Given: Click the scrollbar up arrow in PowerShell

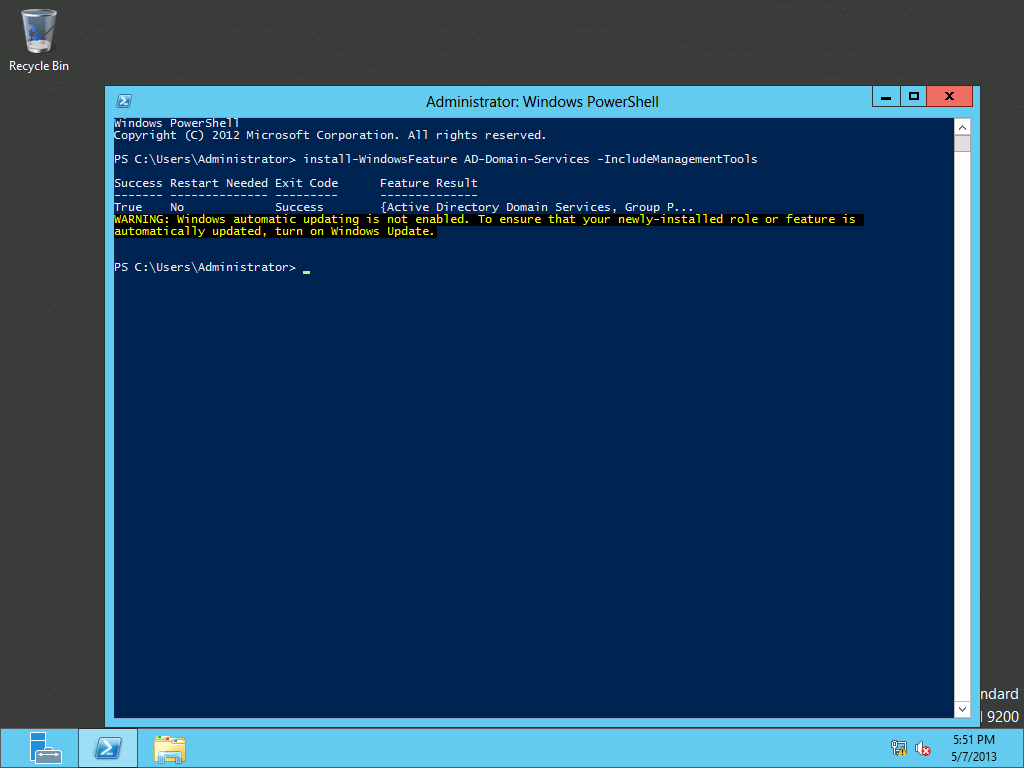Looking at the screenshot, I should [962, 127].
